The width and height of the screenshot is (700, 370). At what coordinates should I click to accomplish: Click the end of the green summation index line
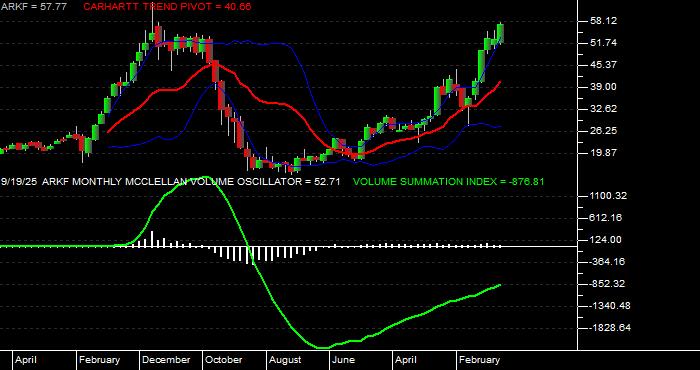pyautogui.click(x=500, y=285)
